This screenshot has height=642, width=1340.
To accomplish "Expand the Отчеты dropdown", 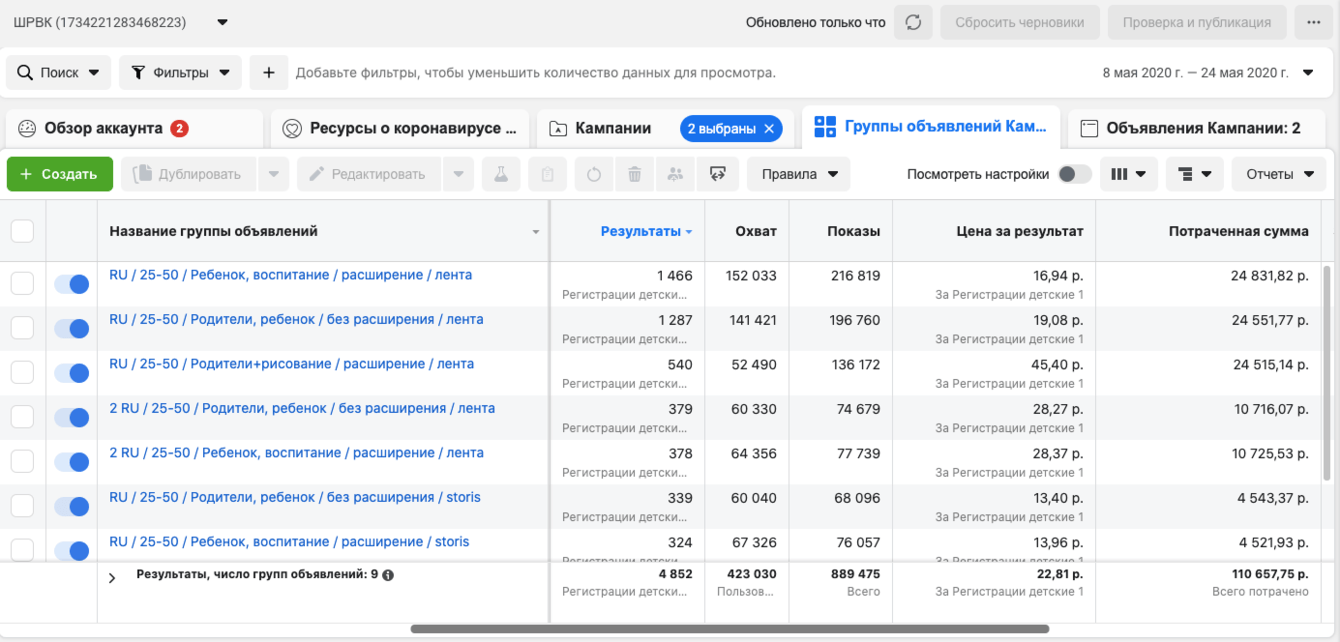I will [1279, 174].
